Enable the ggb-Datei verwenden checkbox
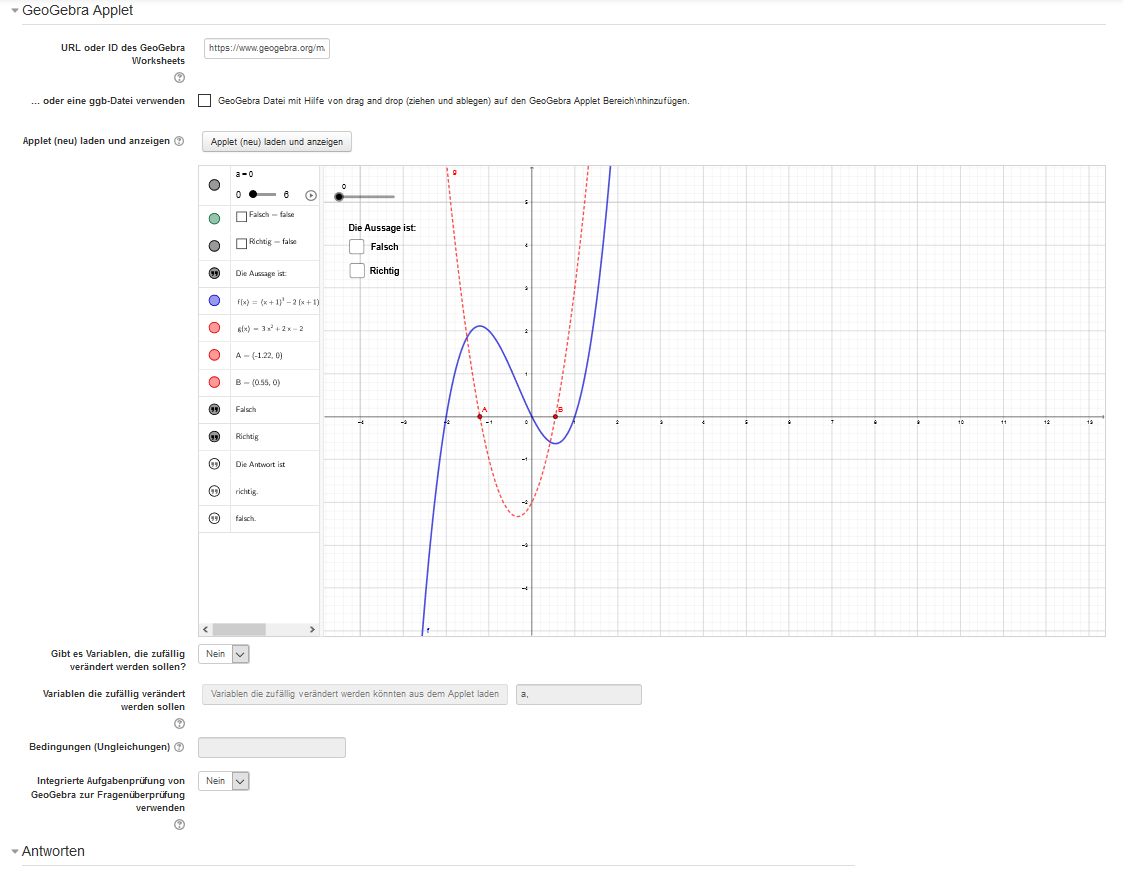The width and height of the screenshot is (1123, 878). coord(205,101)
